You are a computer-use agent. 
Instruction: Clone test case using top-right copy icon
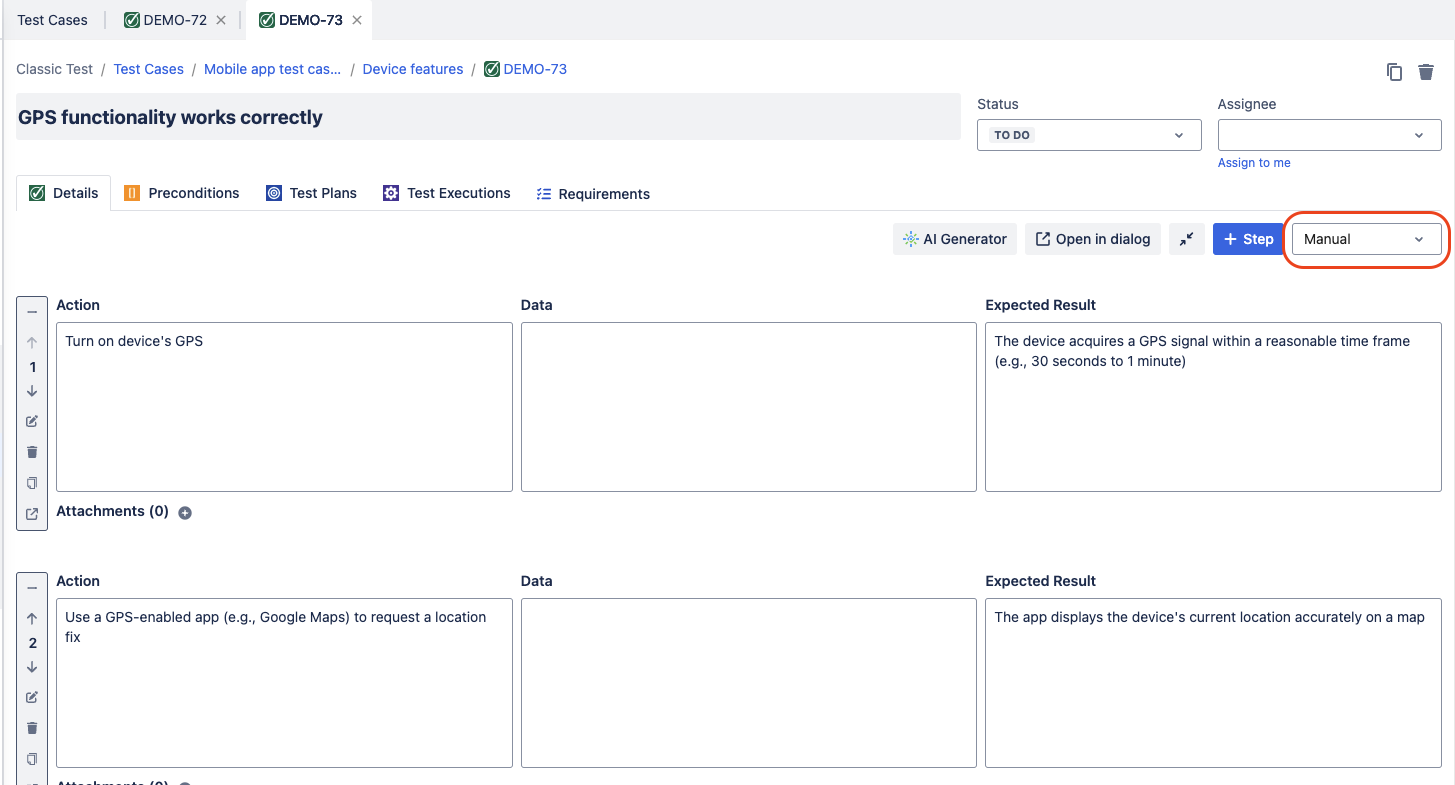[1394, 72]
